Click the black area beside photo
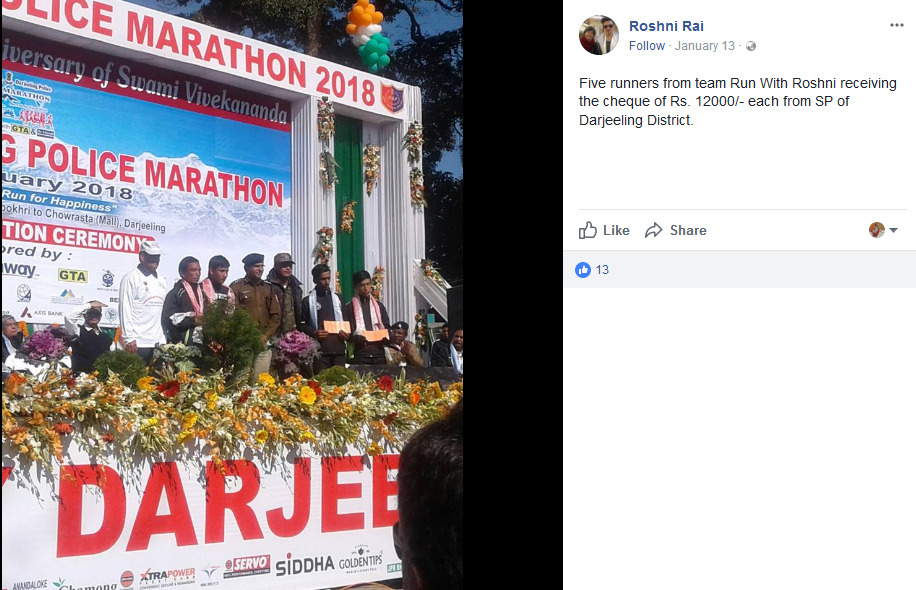The image size is (916, 590). coord(512,295)
